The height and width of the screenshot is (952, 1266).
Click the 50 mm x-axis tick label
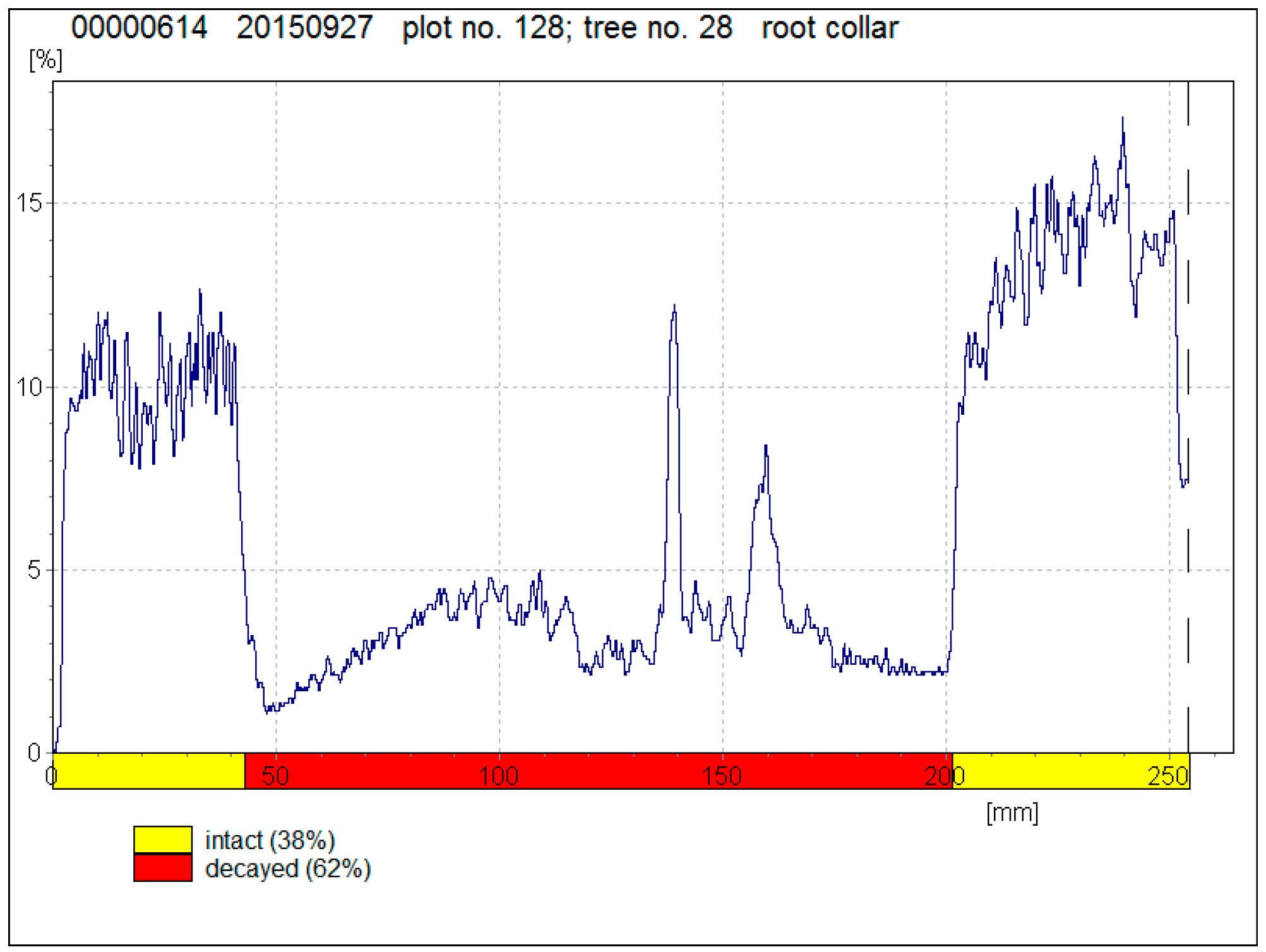click(275, 776)
